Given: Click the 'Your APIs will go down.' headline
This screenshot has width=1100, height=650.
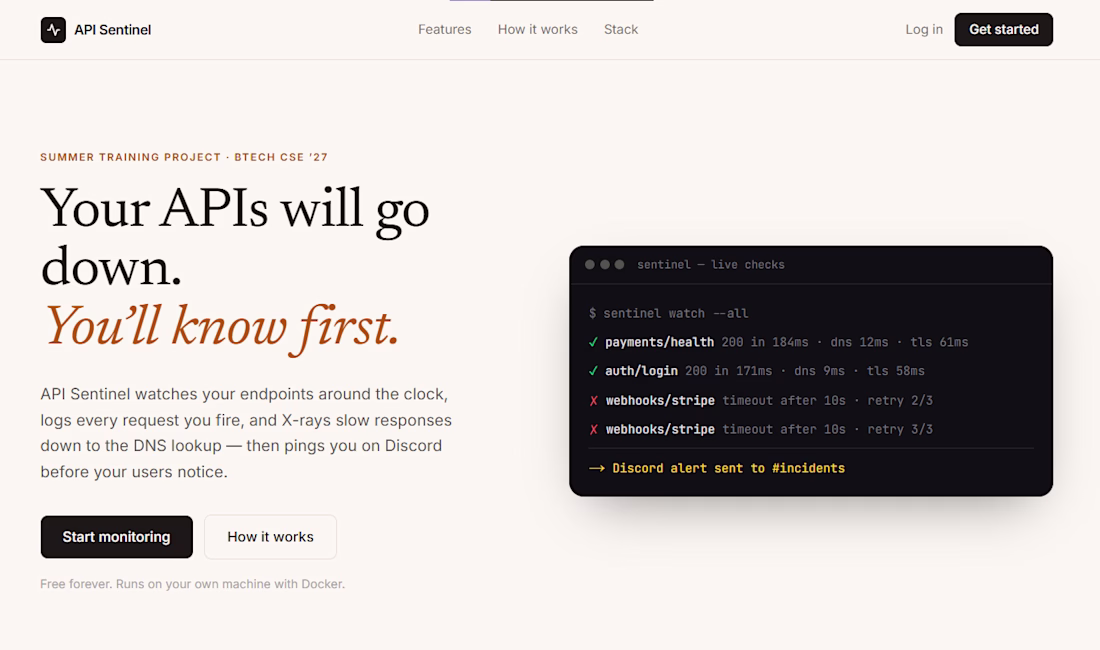Looking at the screenshot, I should (x=234, y=237).
